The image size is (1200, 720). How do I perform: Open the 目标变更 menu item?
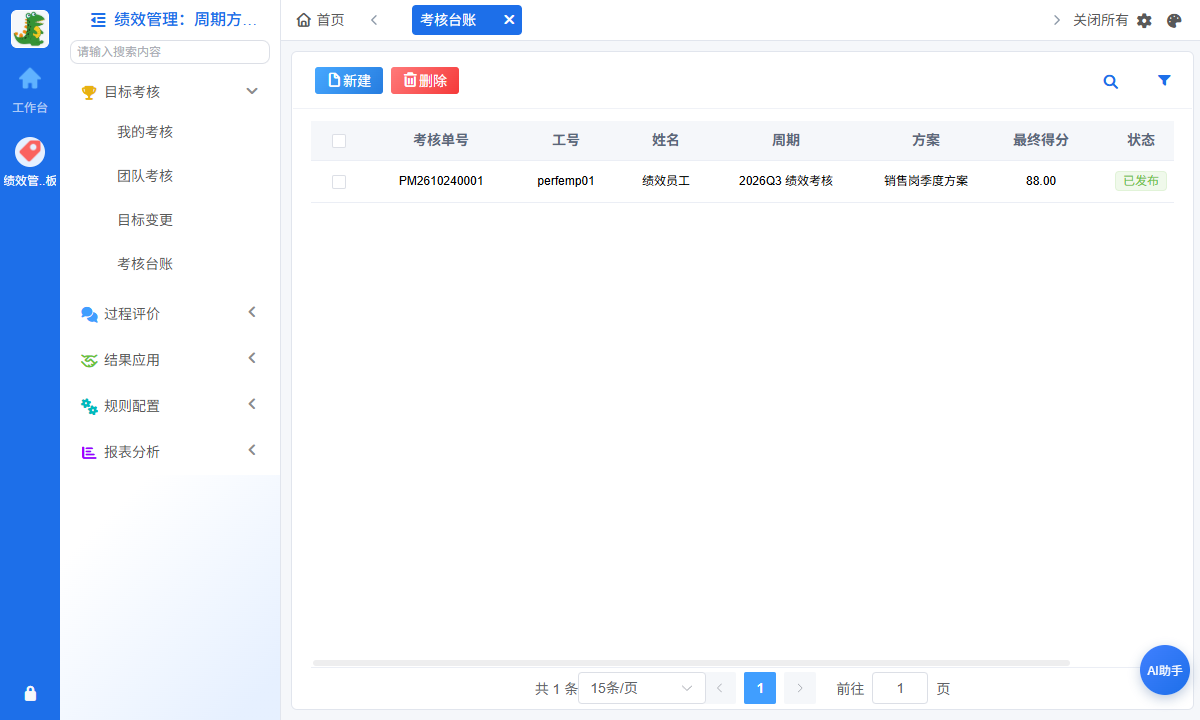click(x=145, y=220)
